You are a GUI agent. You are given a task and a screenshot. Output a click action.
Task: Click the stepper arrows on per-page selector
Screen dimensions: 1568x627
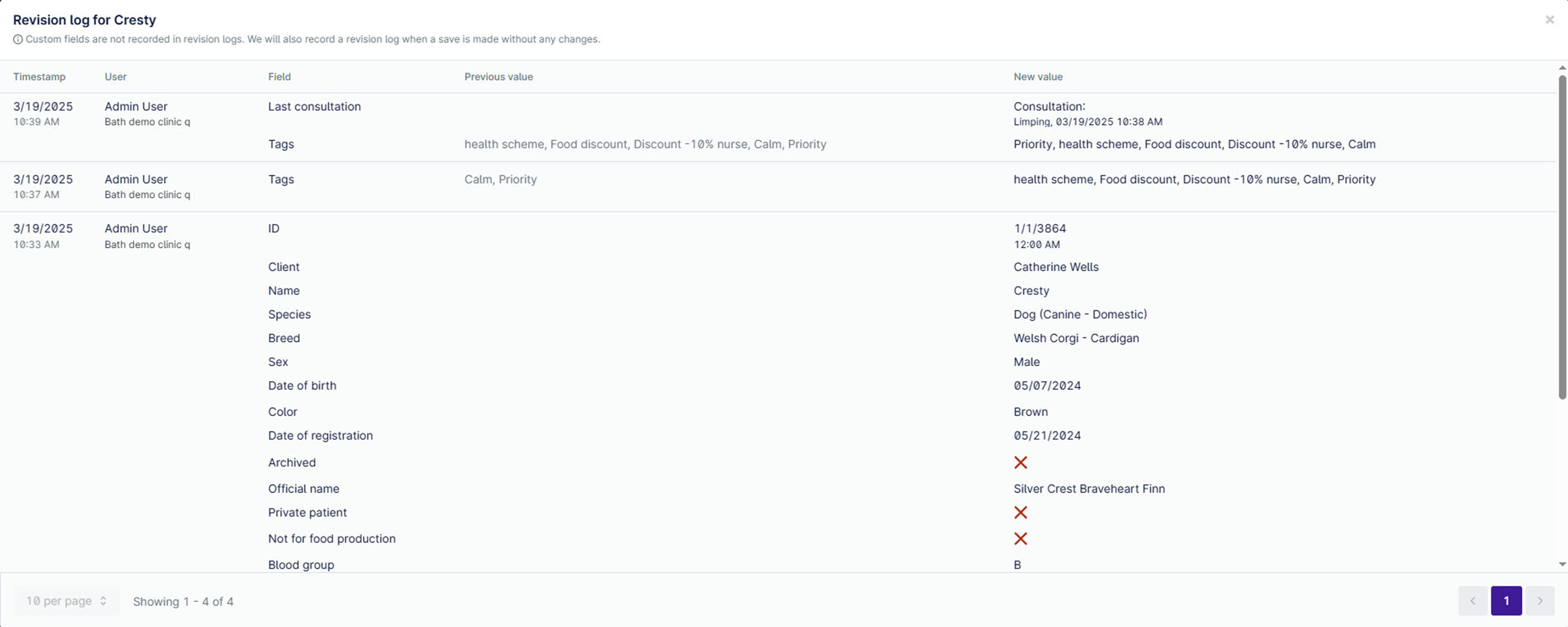[x=102, y=600]
